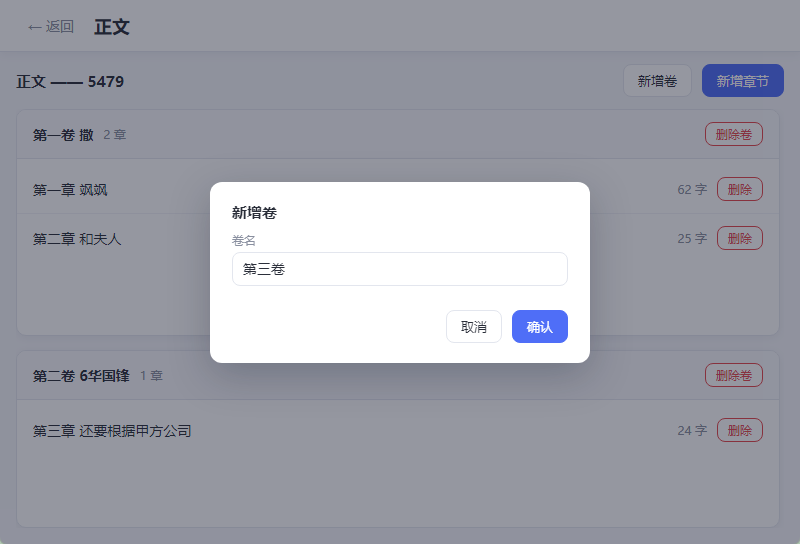Click the 62 字 word count
Screen dimensions: 800x544
(x=692, y=189)
